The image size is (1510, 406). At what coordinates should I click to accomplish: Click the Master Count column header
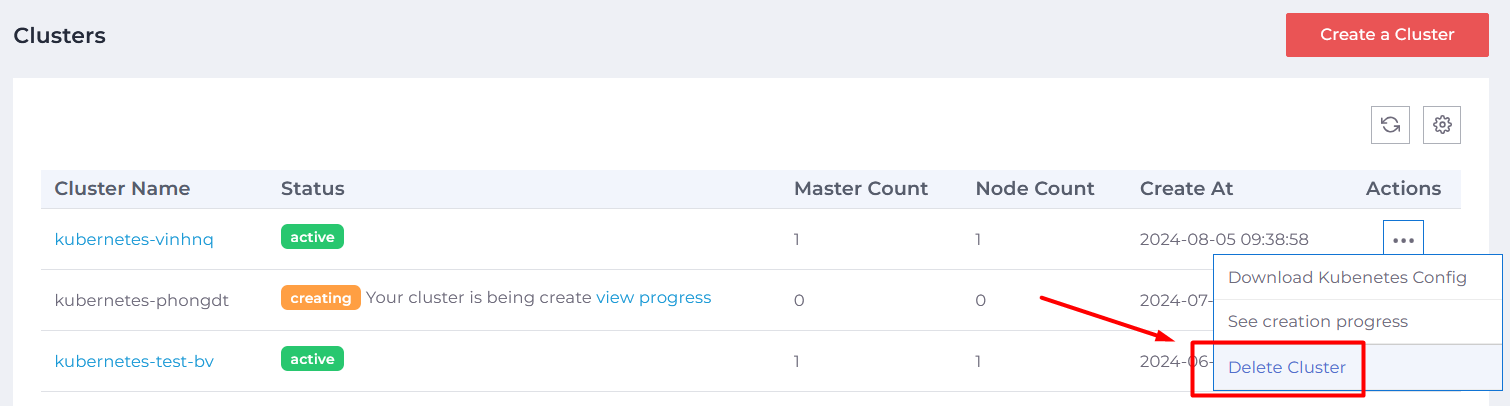[861, 189]
